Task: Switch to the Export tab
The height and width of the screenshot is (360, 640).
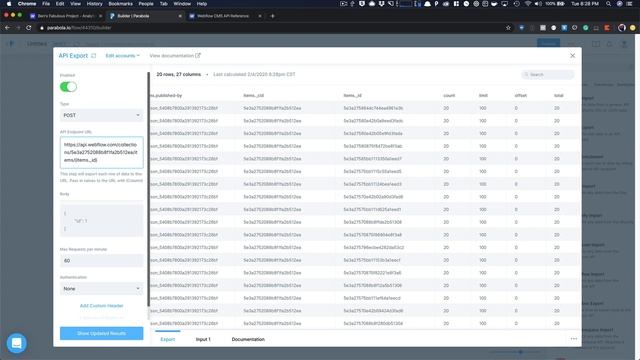Action: tap(167, 339)
